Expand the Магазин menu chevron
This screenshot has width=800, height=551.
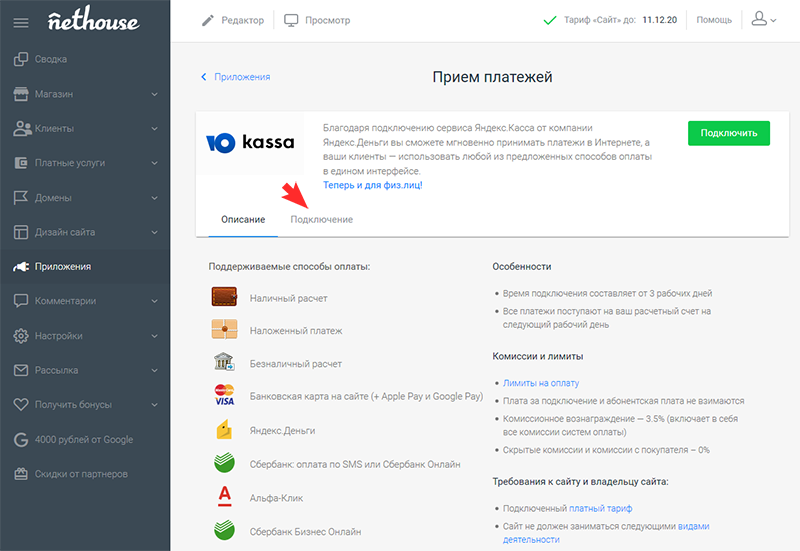155,94
